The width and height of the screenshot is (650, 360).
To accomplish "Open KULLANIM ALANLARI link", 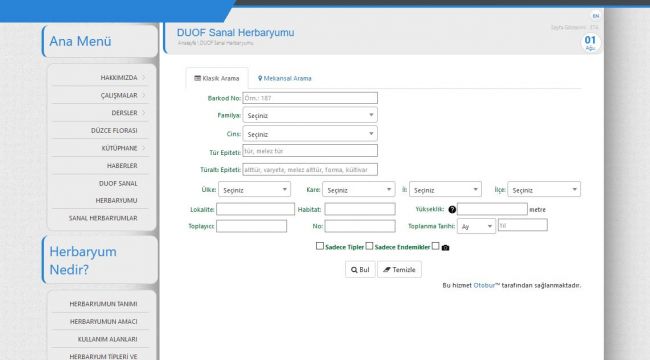I will [107, 339].
